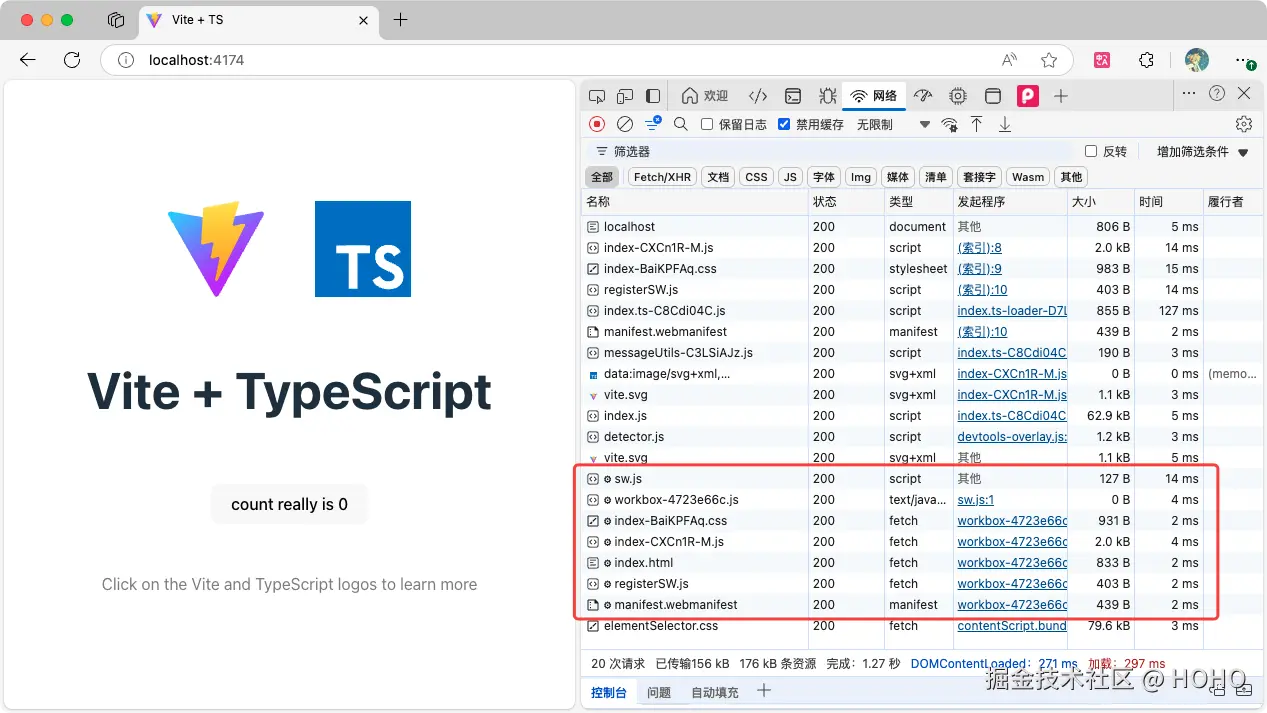Screen dimensions: 1267x713
Task: Go back in browser toolbar
Action: (28, 60)
